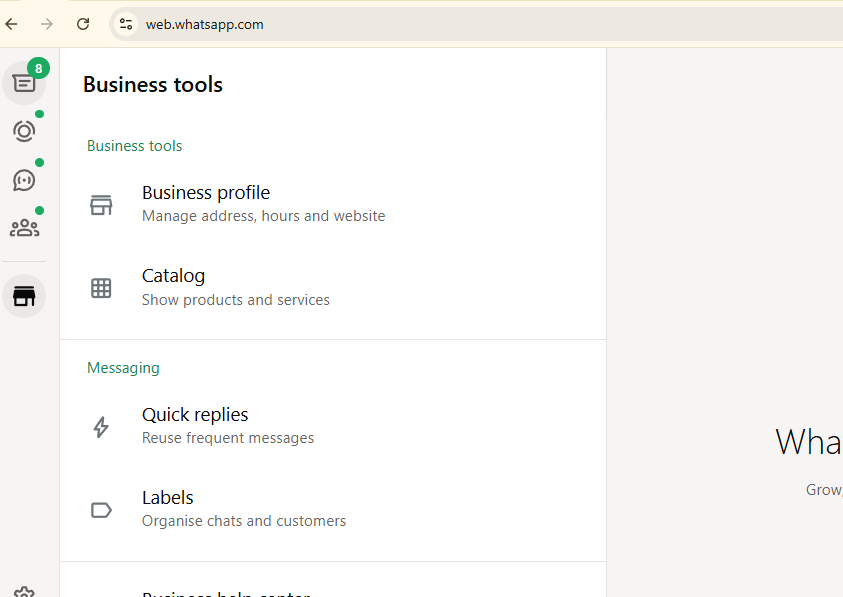Select the Business tools storefront icon
Image resolution: width=843 pixels, height=597 pixels.
pyautogui.click(x=24, y=296)
